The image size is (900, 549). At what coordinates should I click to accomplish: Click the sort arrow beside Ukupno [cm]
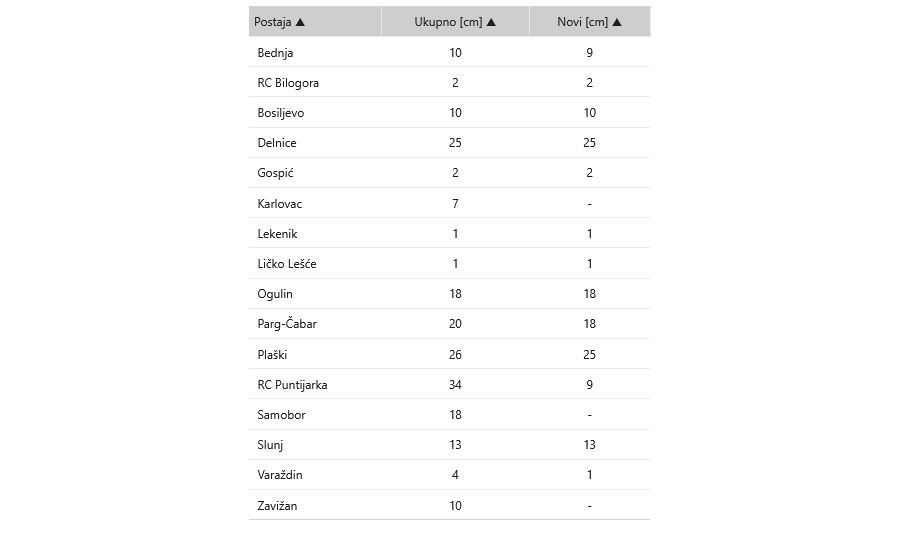[x=491, y=22]
